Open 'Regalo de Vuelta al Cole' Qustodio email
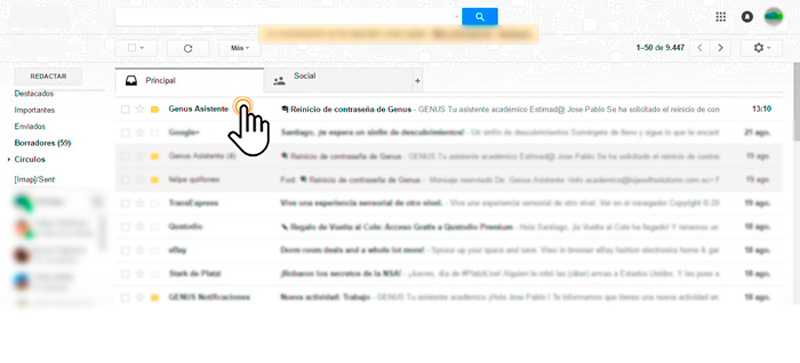 click(x=448, y=227)
